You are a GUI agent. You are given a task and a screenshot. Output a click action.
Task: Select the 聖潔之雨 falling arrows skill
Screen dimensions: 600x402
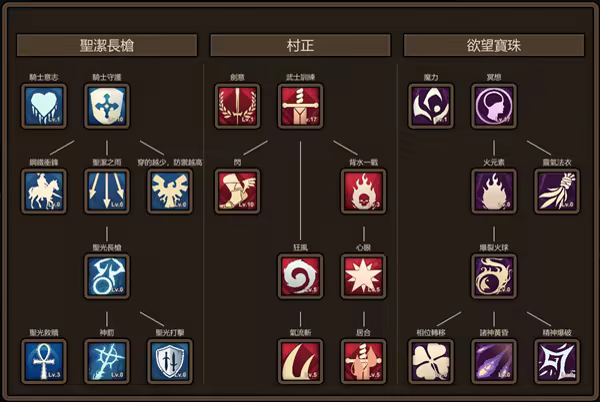click(107, 191)
